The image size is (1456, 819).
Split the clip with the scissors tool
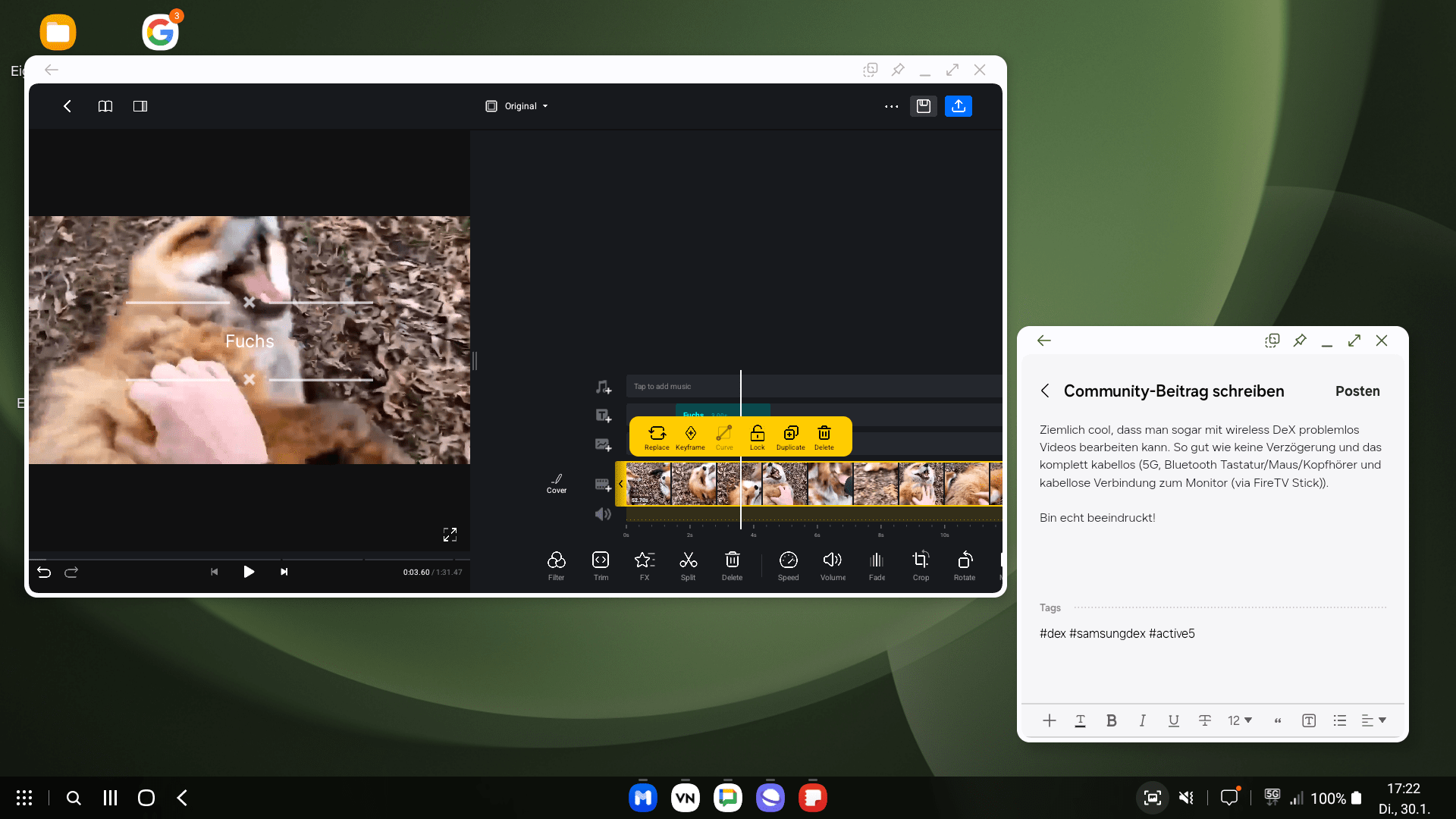[688, 566]
